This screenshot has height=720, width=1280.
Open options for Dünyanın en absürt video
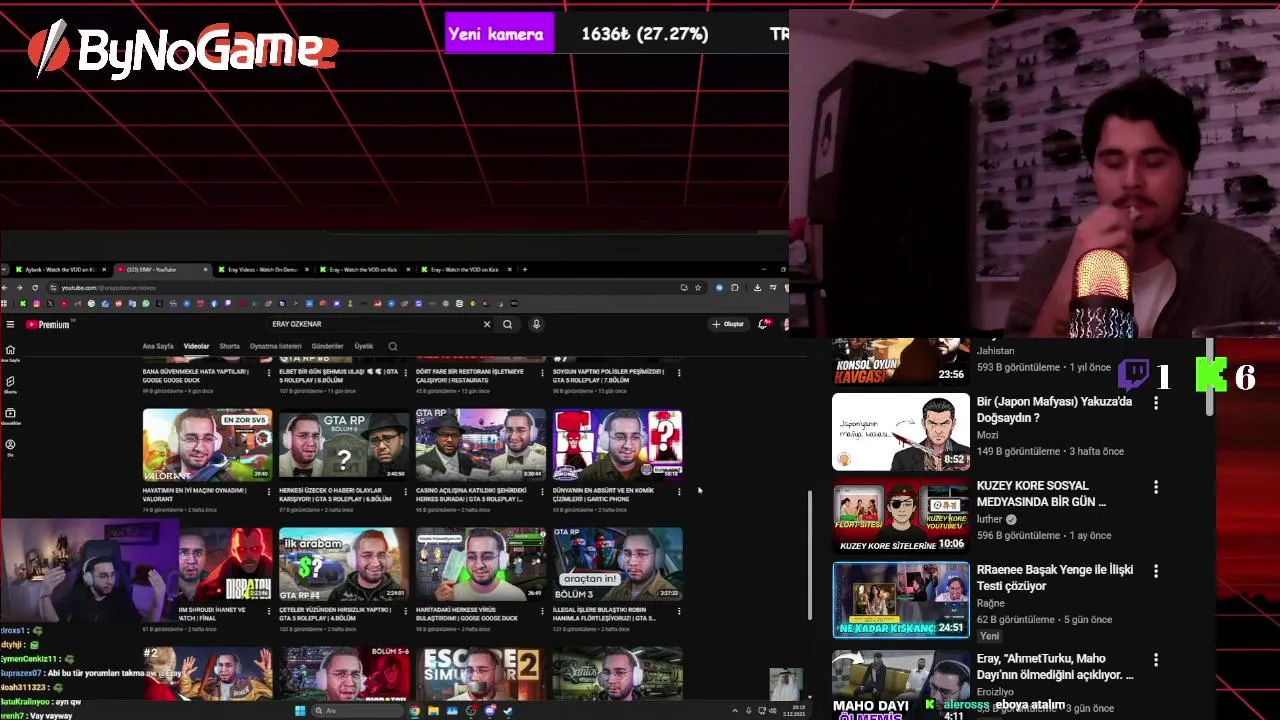(x=679, y=491)
